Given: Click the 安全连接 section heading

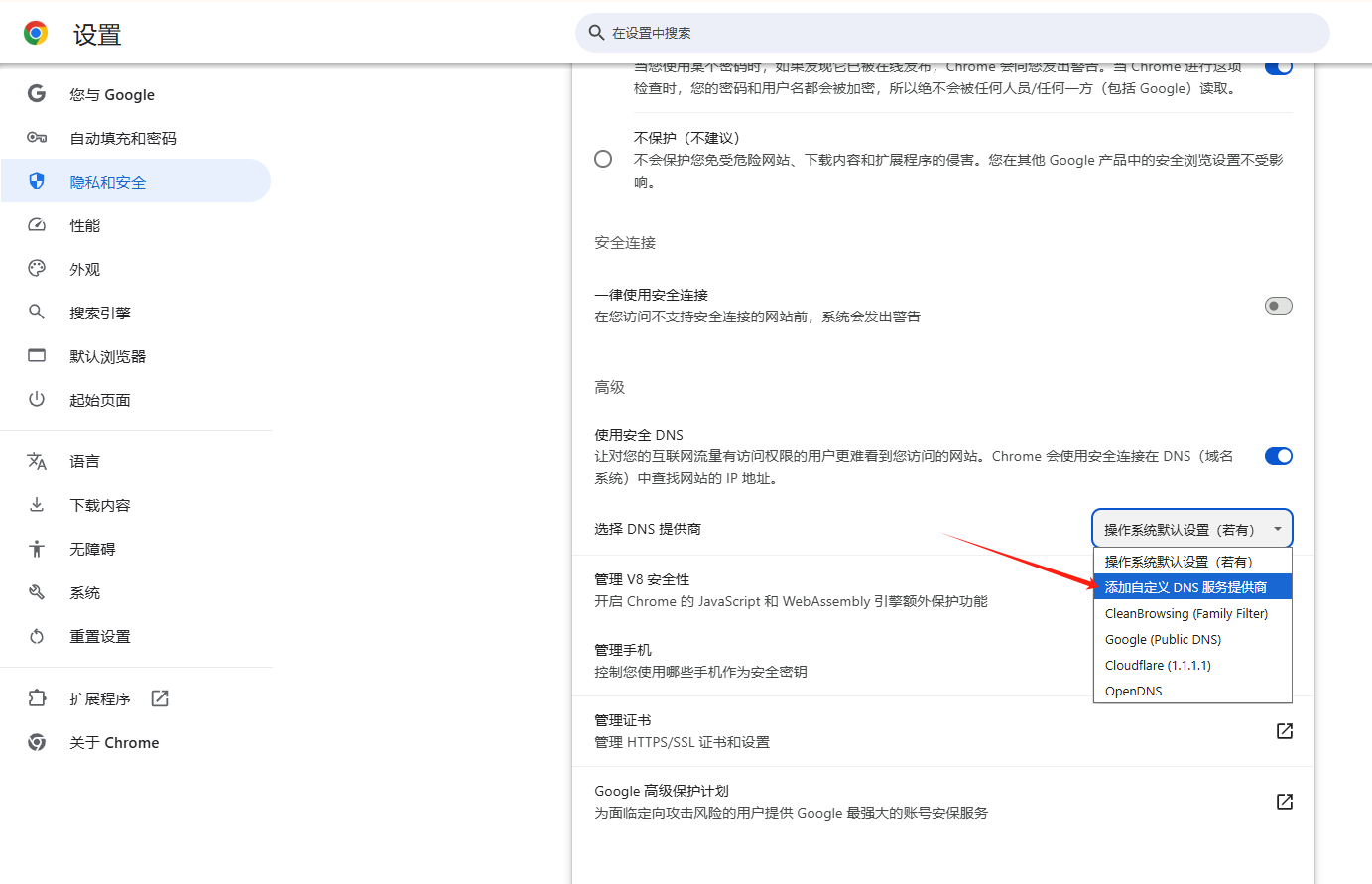Looking at the screenshot, I should point(625,242).
